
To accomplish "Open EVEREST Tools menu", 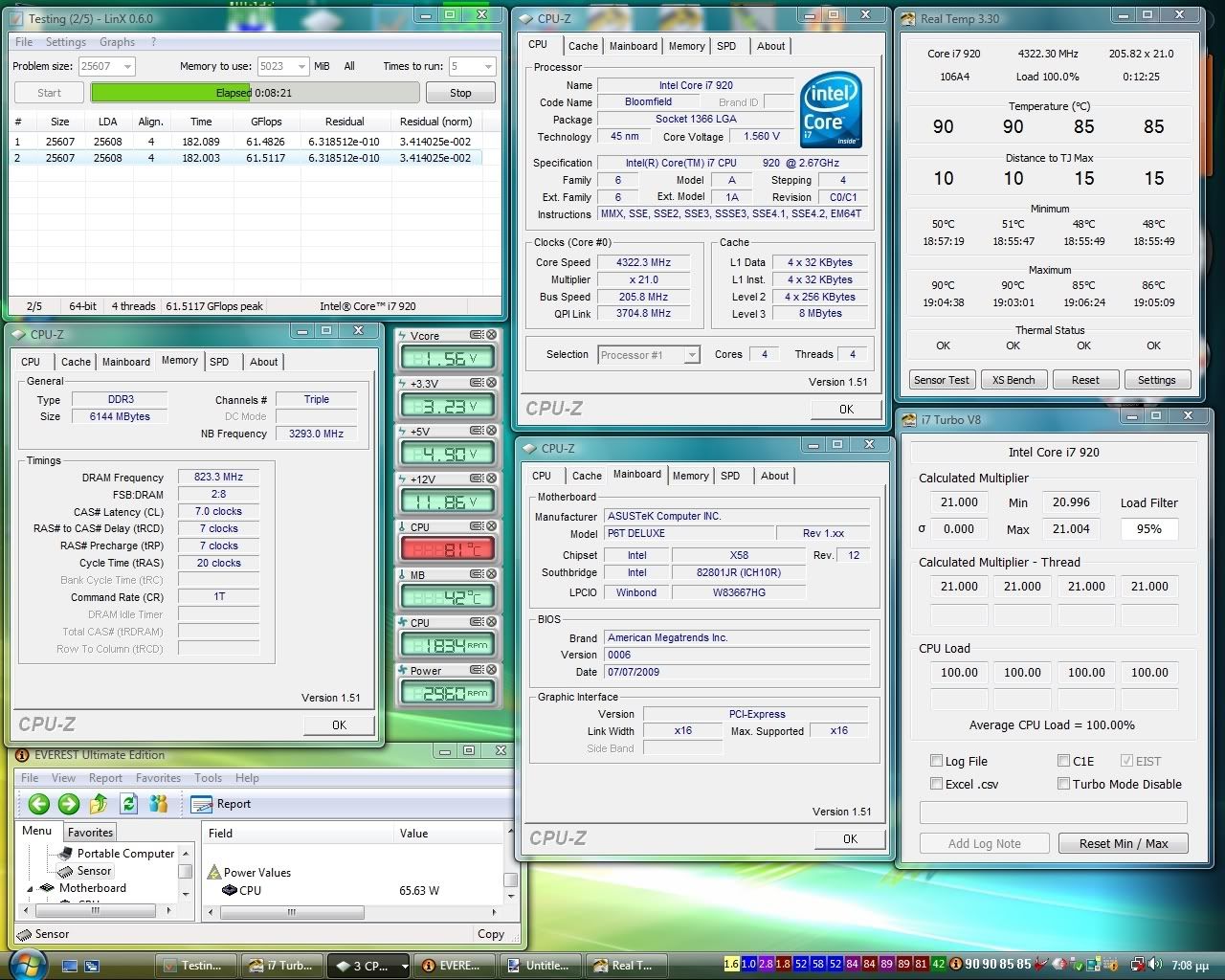I will [x=208, y=778].
